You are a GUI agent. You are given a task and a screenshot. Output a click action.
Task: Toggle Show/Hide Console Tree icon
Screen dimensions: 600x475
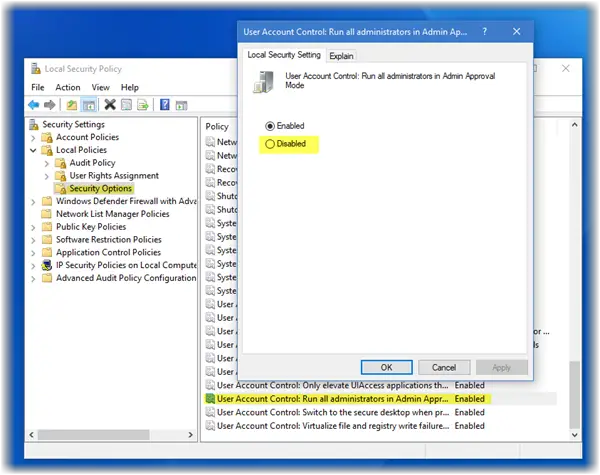[x=89, y=104]
